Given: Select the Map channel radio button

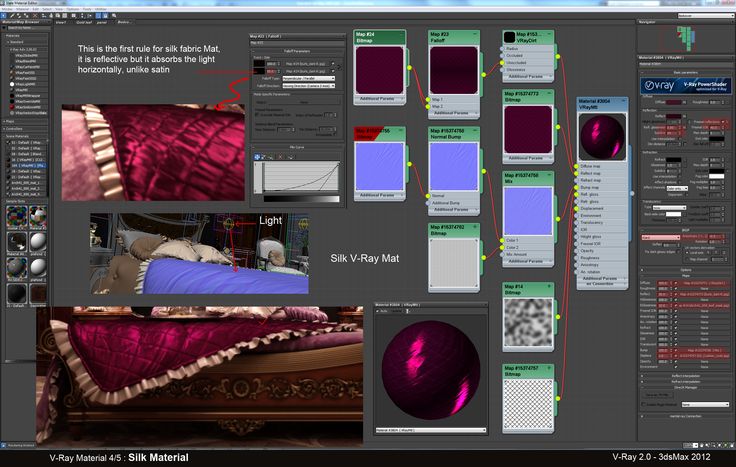Looking at the screenshot, I should coord(687,259).
